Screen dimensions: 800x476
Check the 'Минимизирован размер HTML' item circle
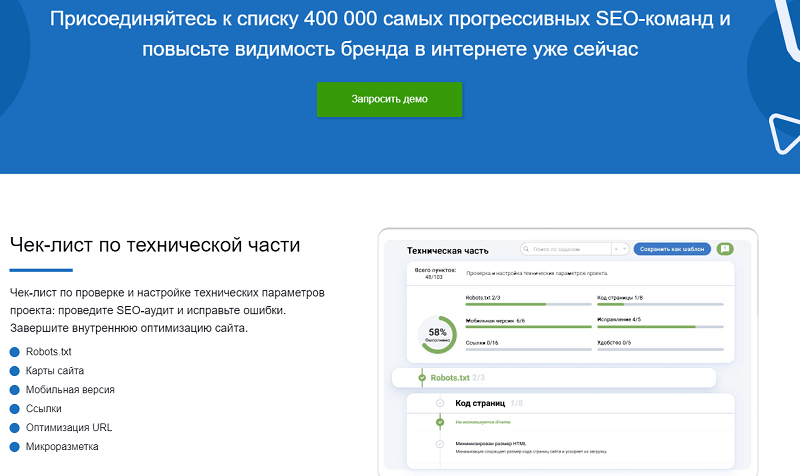[440, 444]
